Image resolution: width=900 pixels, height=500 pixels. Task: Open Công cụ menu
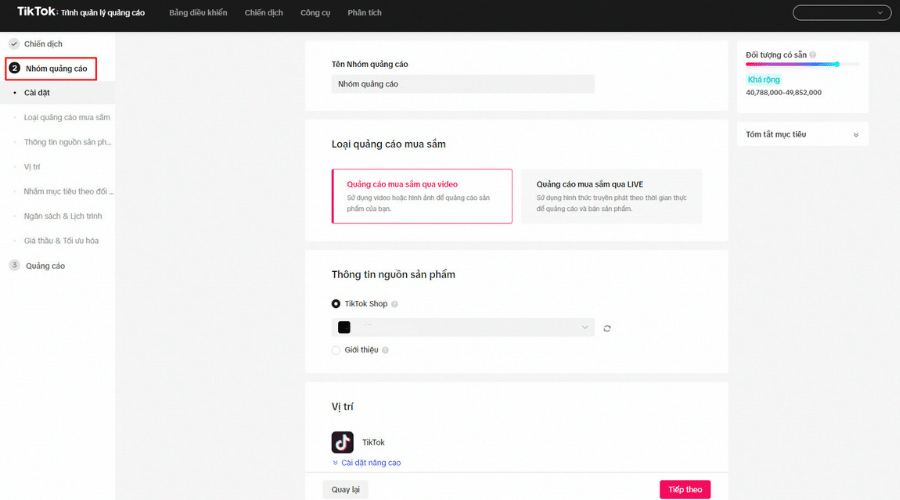pos(315,13)
